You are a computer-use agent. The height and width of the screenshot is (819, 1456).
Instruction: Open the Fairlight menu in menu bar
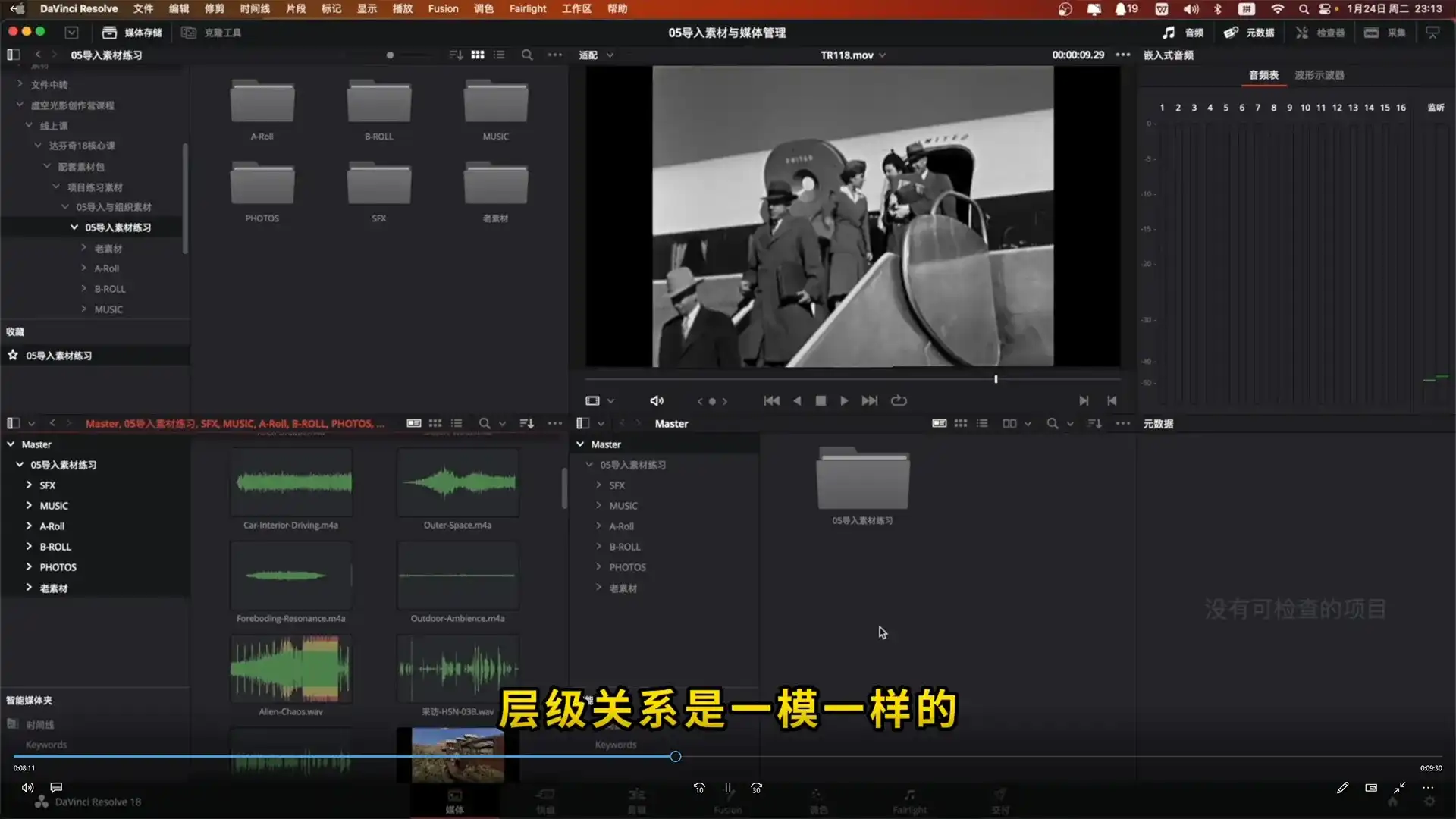(527, 8)
